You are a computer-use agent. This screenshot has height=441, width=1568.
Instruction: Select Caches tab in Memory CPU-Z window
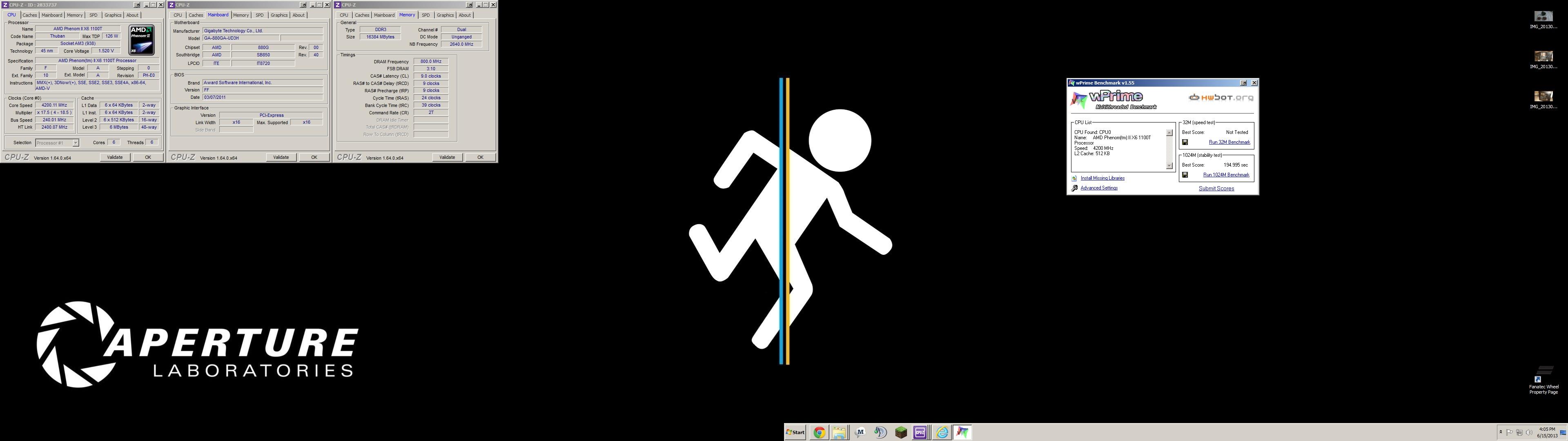362,15
